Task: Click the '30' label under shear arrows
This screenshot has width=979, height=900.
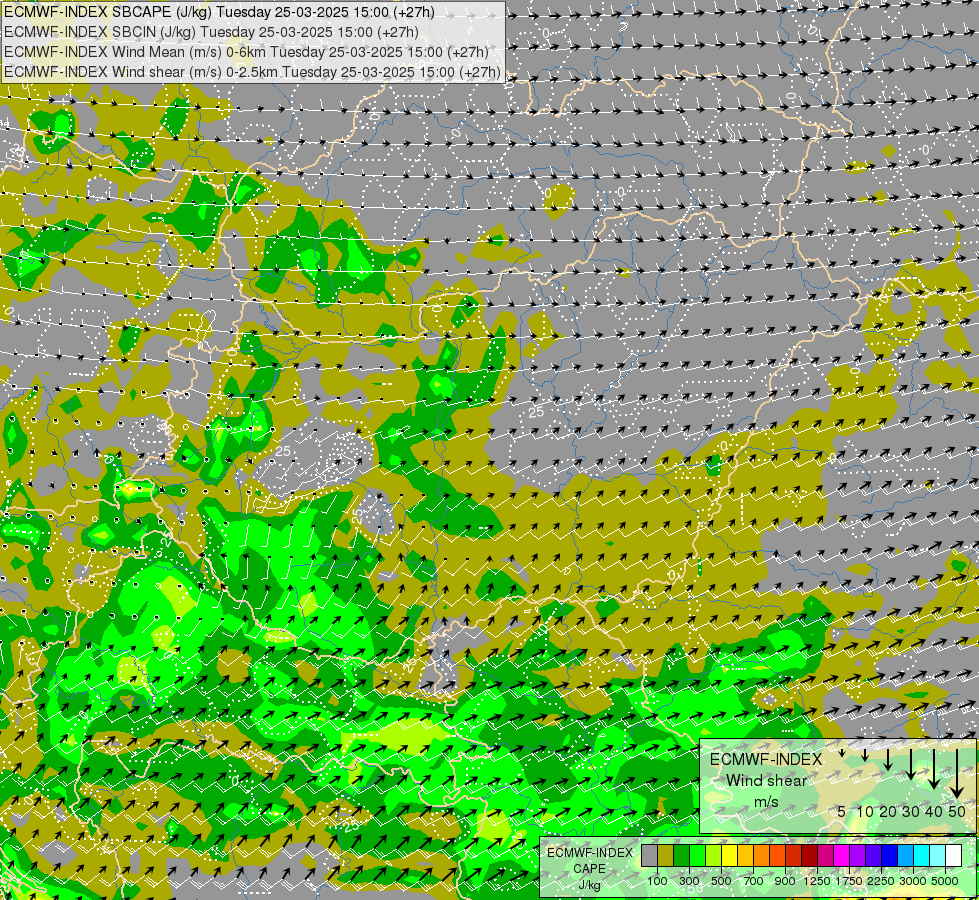Action: pos(911,811)
